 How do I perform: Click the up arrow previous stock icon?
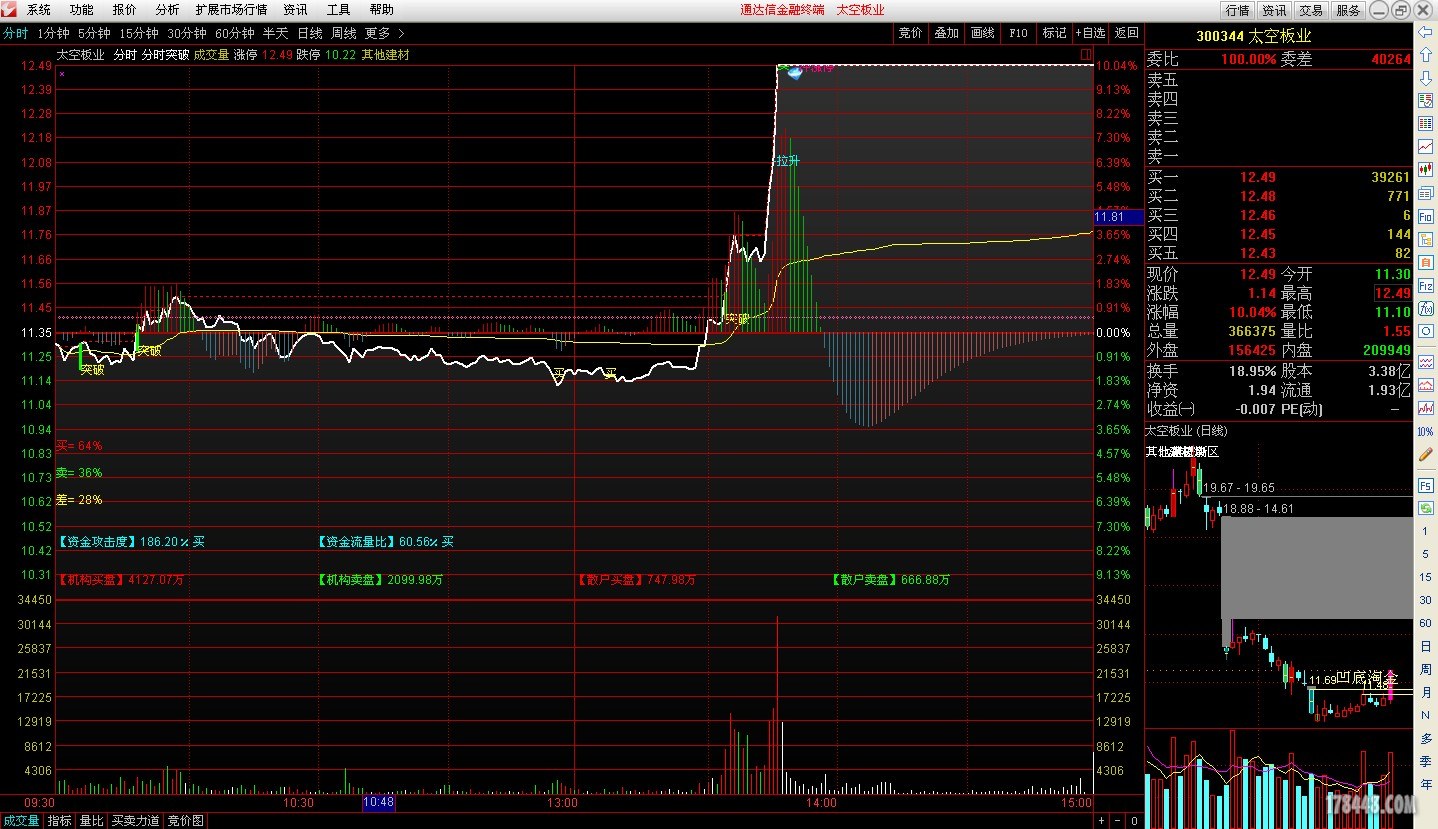(1425, 55)
